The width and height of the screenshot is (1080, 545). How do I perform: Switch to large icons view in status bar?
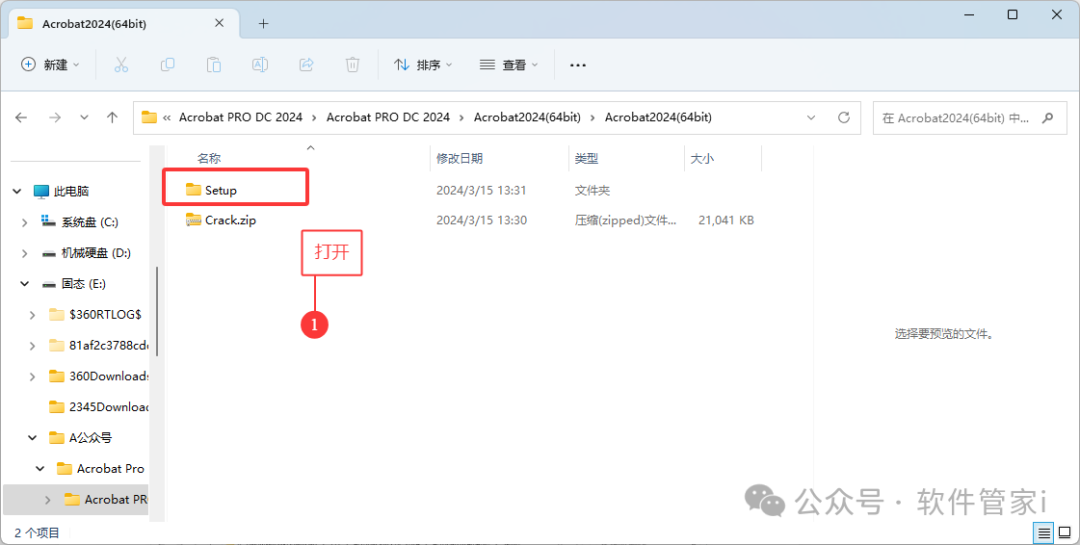1065,533
